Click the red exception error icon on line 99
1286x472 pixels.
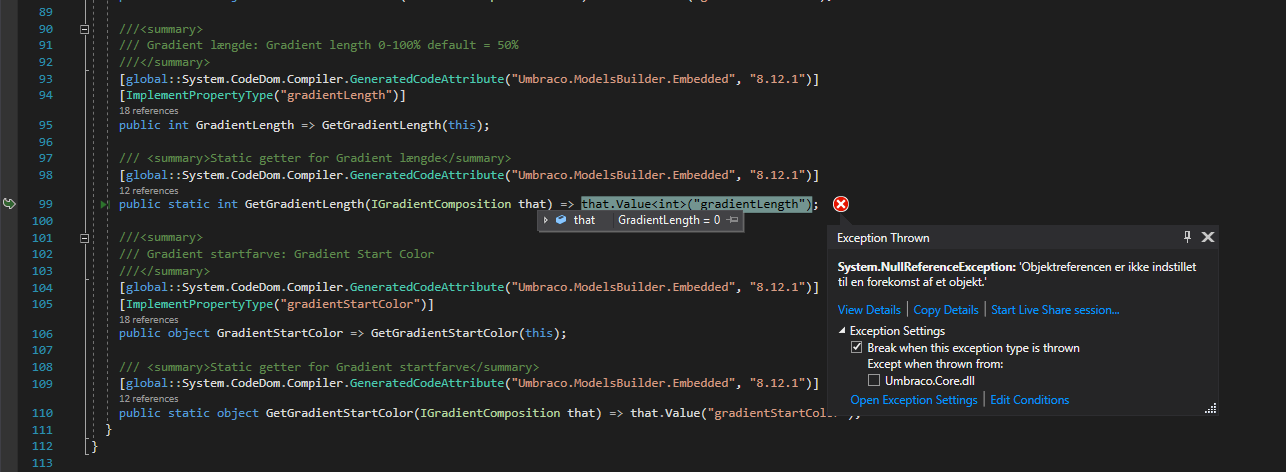[841, 204]
